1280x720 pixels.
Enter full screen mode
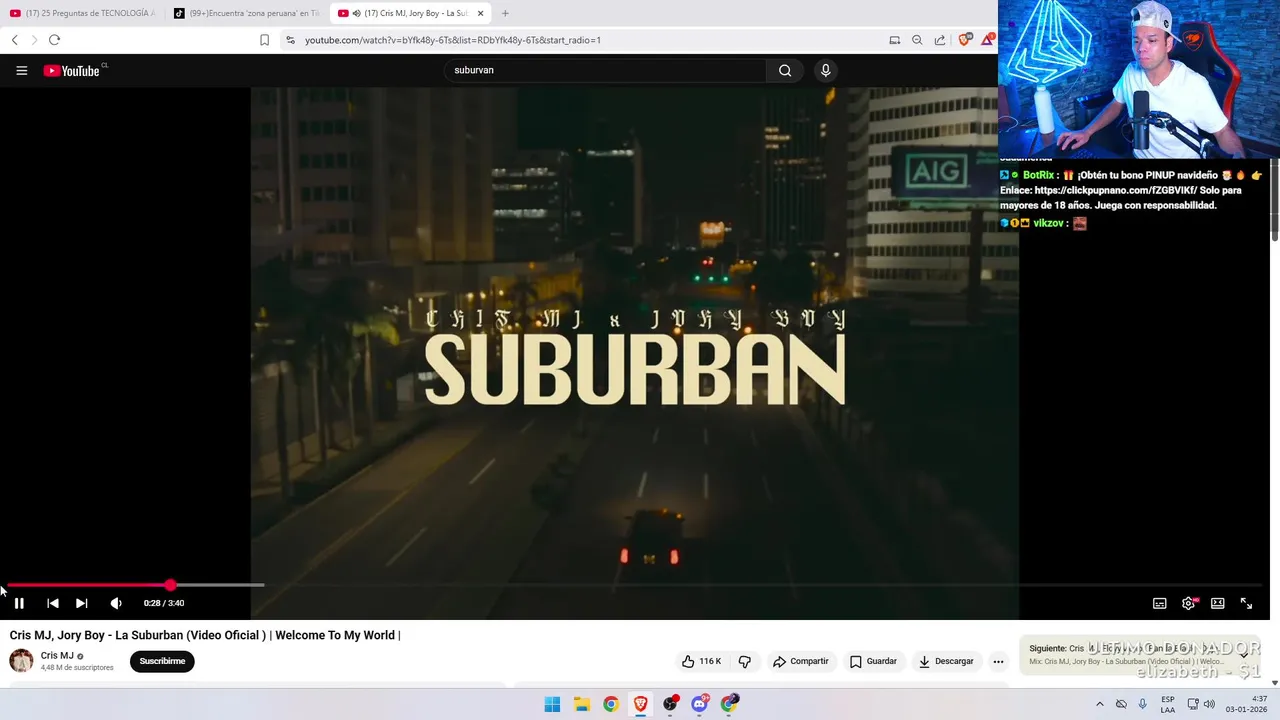pyautogui.click(x=1247, y=603)
